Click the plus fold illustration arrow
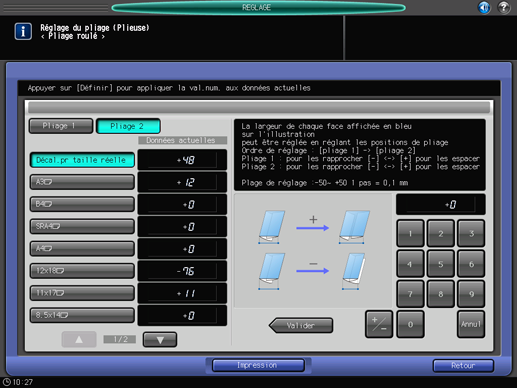 (313, 228)
